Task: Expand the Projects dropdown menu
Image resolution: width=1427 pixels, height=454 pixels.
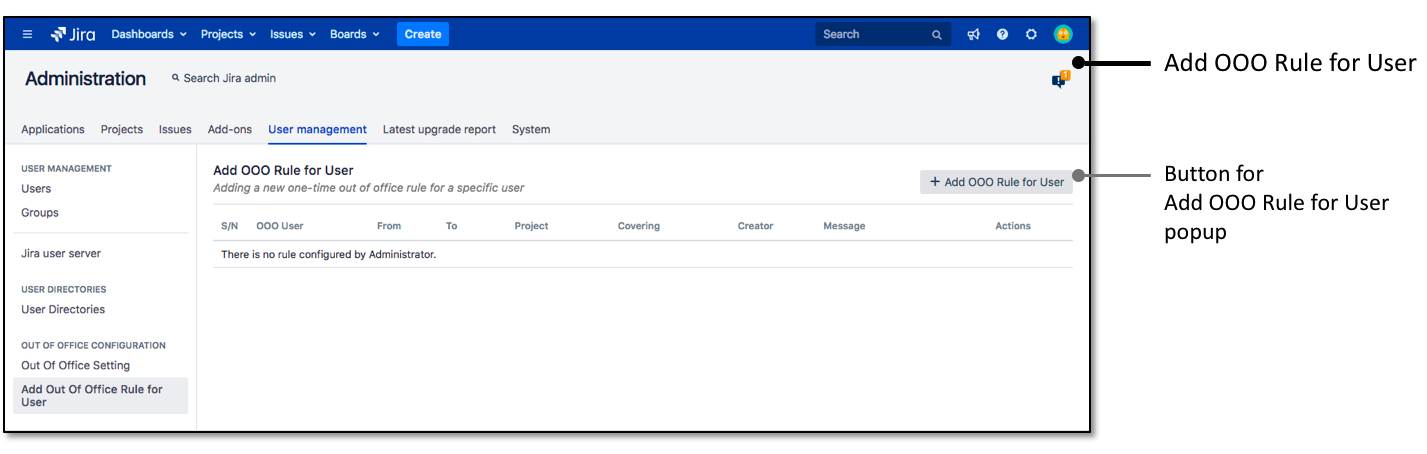Action: (x=228, y=34)
